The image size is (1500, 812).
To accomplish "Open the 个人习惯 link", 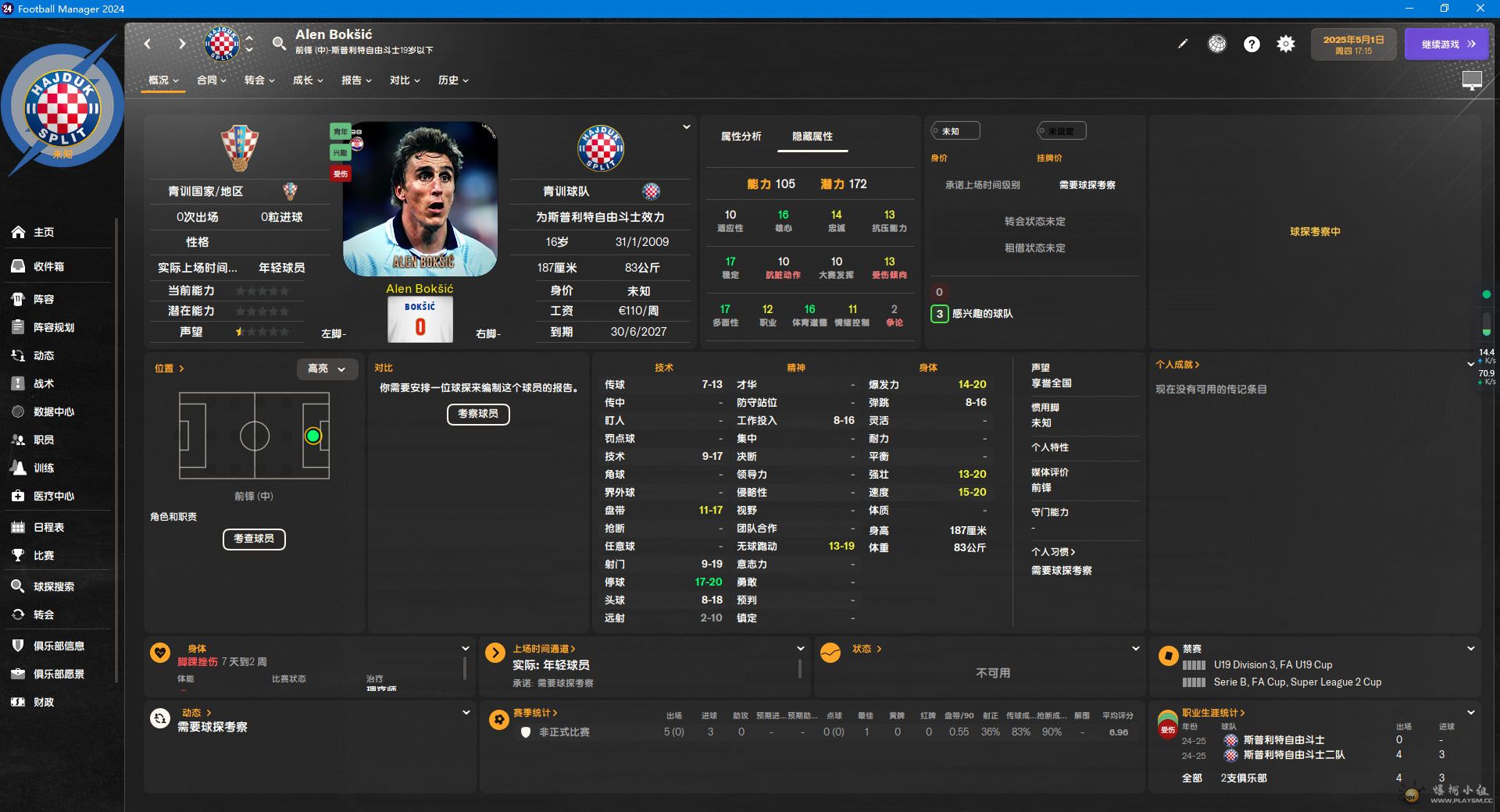I will pos(1053,552).
